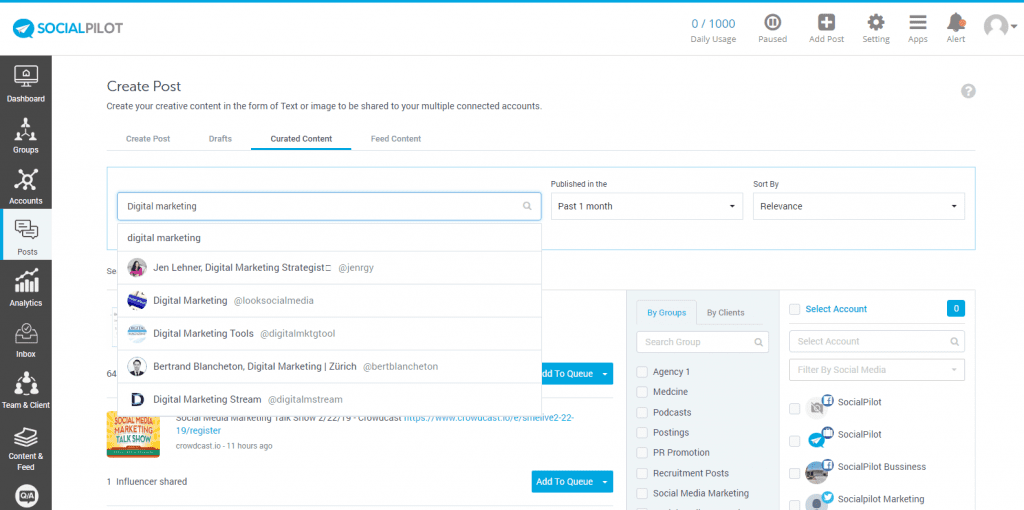
Task: Select the By Clients tab
Action: coord(726,313)
